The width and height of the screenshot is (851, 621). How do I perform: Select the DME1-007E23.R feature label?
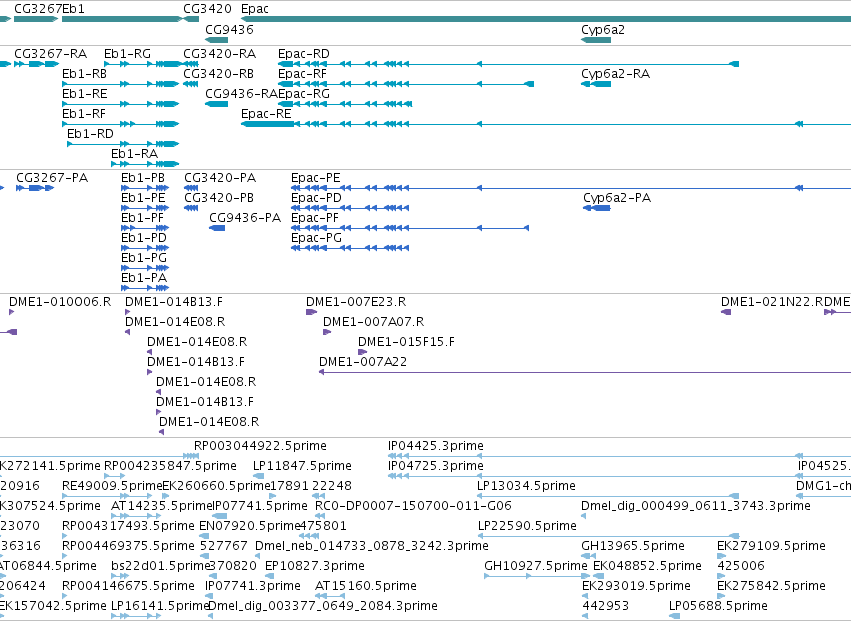tap(356, 302)
